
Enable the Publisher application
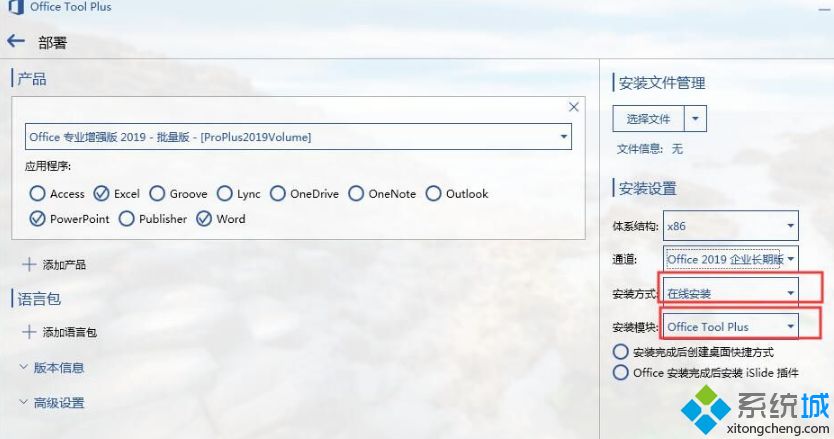[126, 219]
